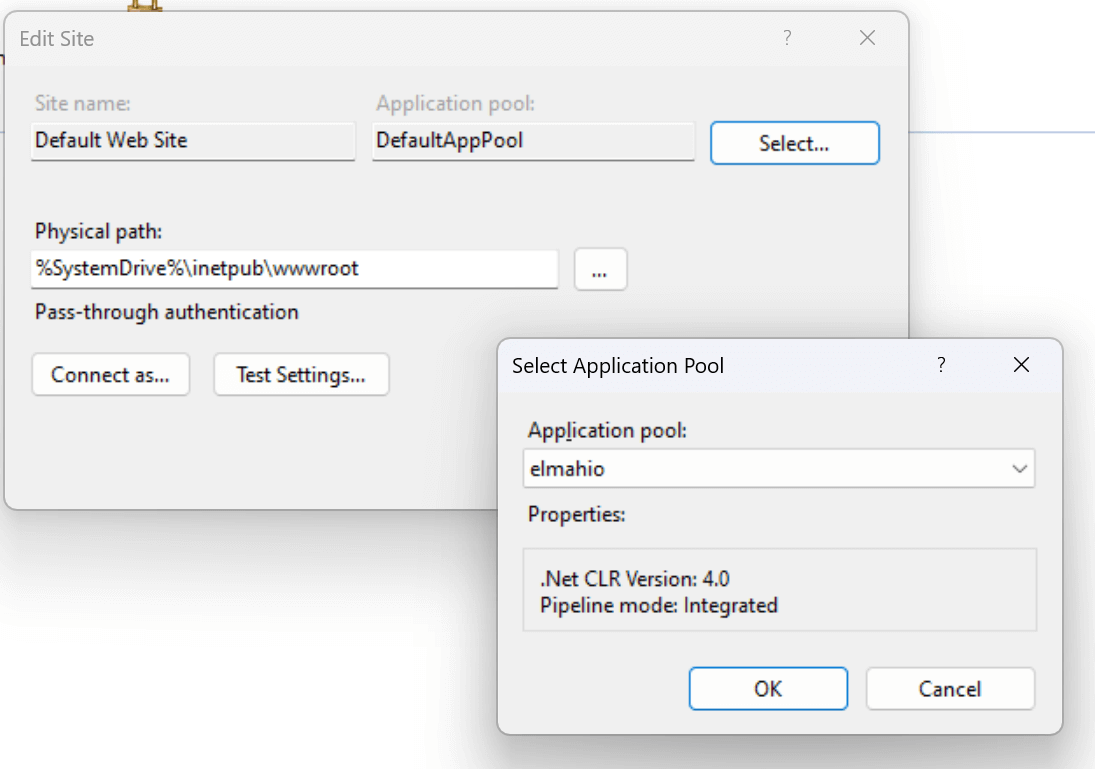Focus the Physical path text field
The width and height of the screenshot is (1095, 769).
(294, 269)
